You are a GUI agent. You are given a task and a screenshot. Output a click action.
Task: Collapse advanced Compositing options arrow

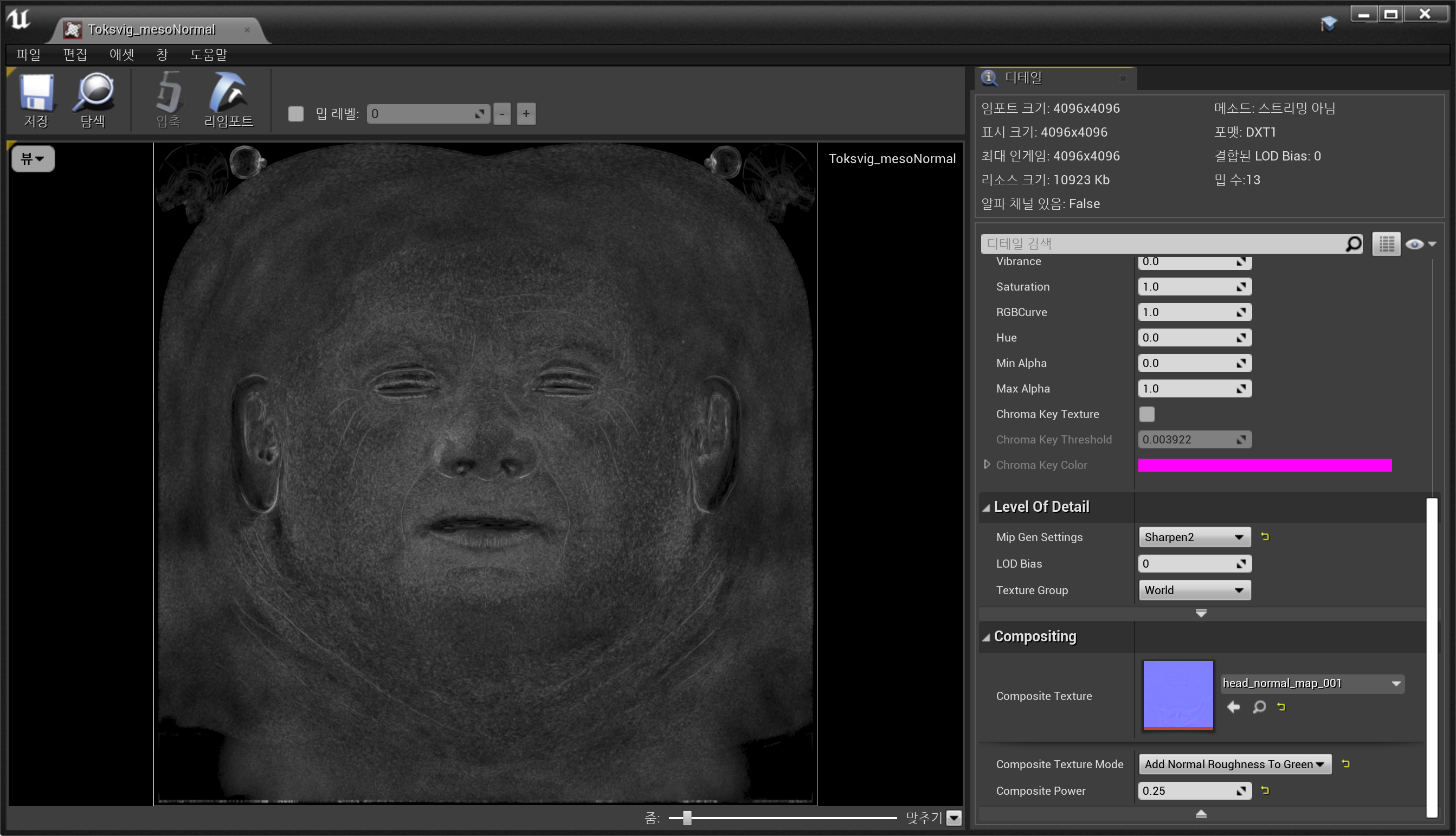pos(1201,814)
